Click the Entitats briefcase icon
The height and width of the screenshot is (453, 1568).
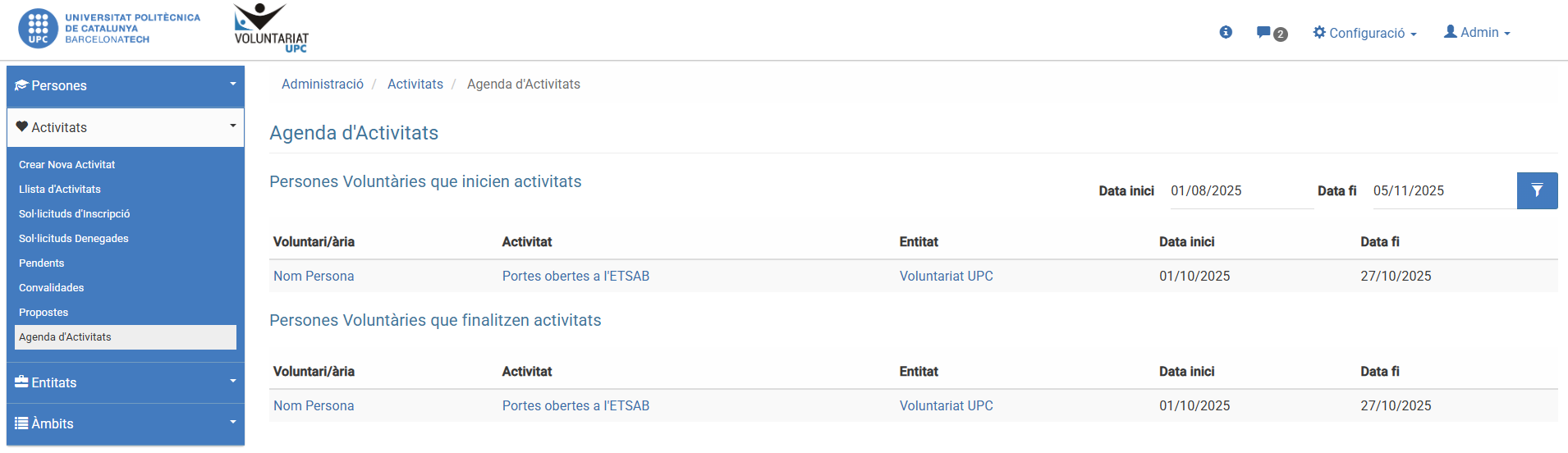[22, 382]
